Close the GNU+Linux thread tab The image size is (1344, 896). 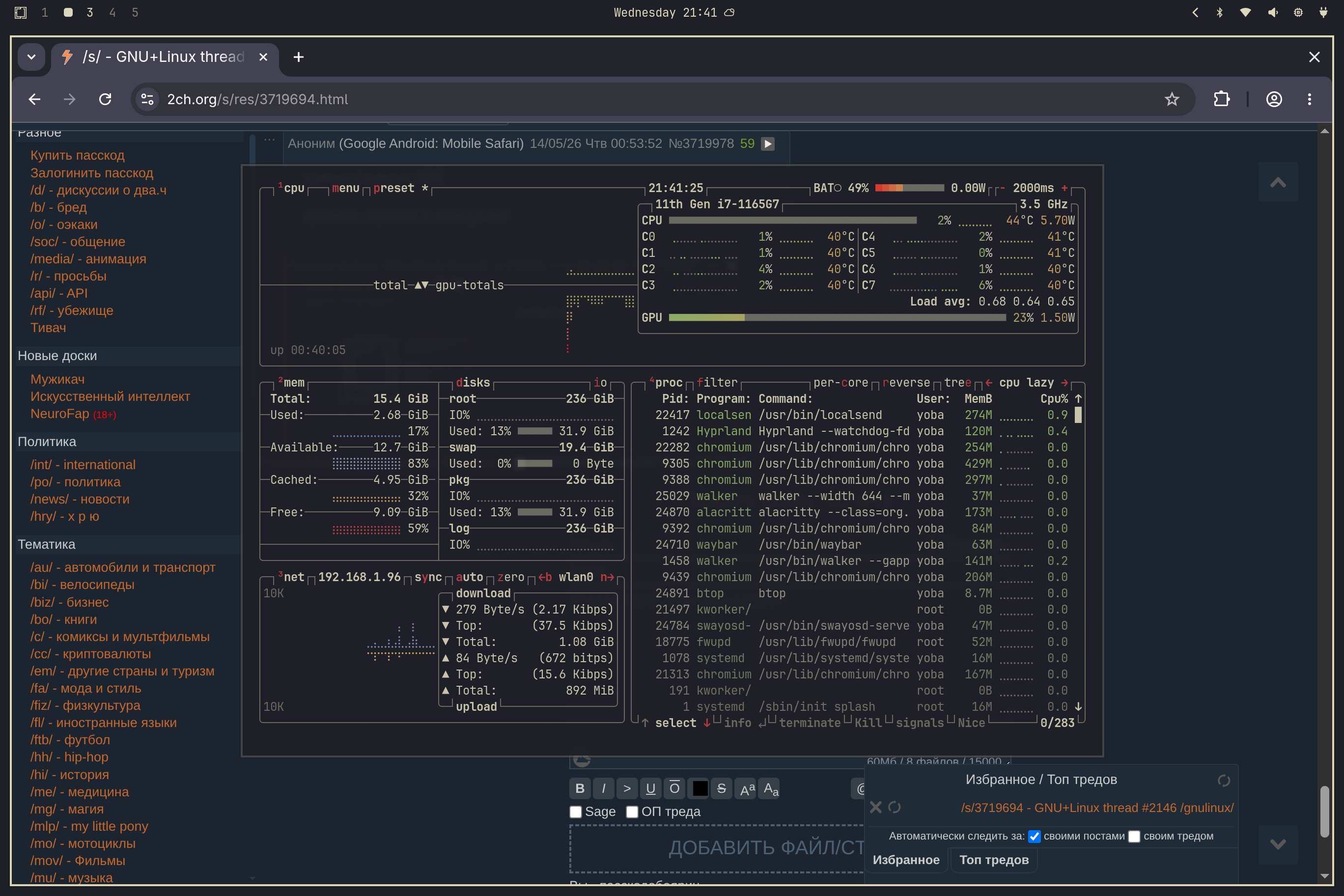click(263, 57)
